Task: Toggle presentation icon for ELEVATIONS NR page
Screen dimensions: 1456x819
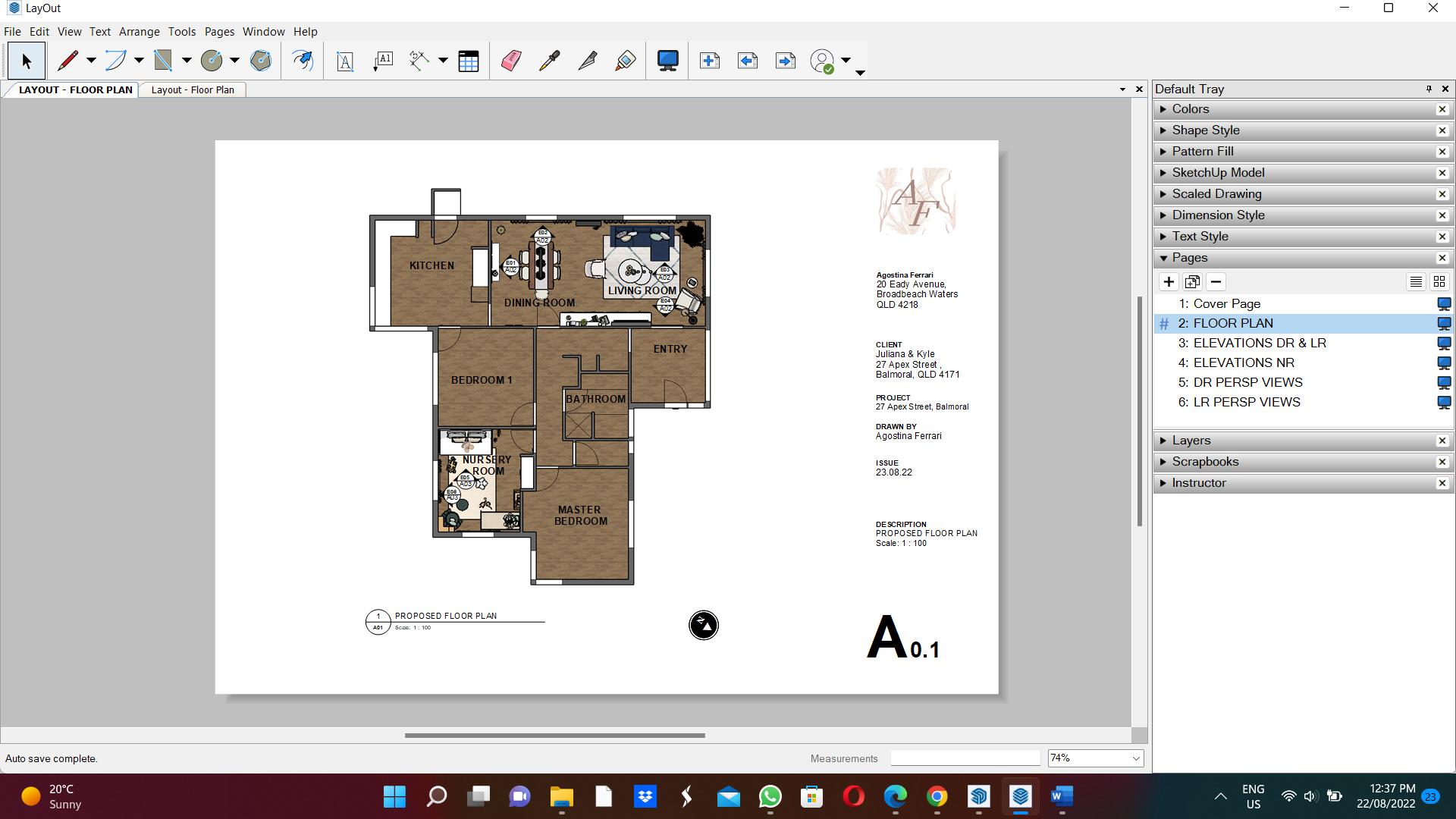Action: [x=1444, y=363]
